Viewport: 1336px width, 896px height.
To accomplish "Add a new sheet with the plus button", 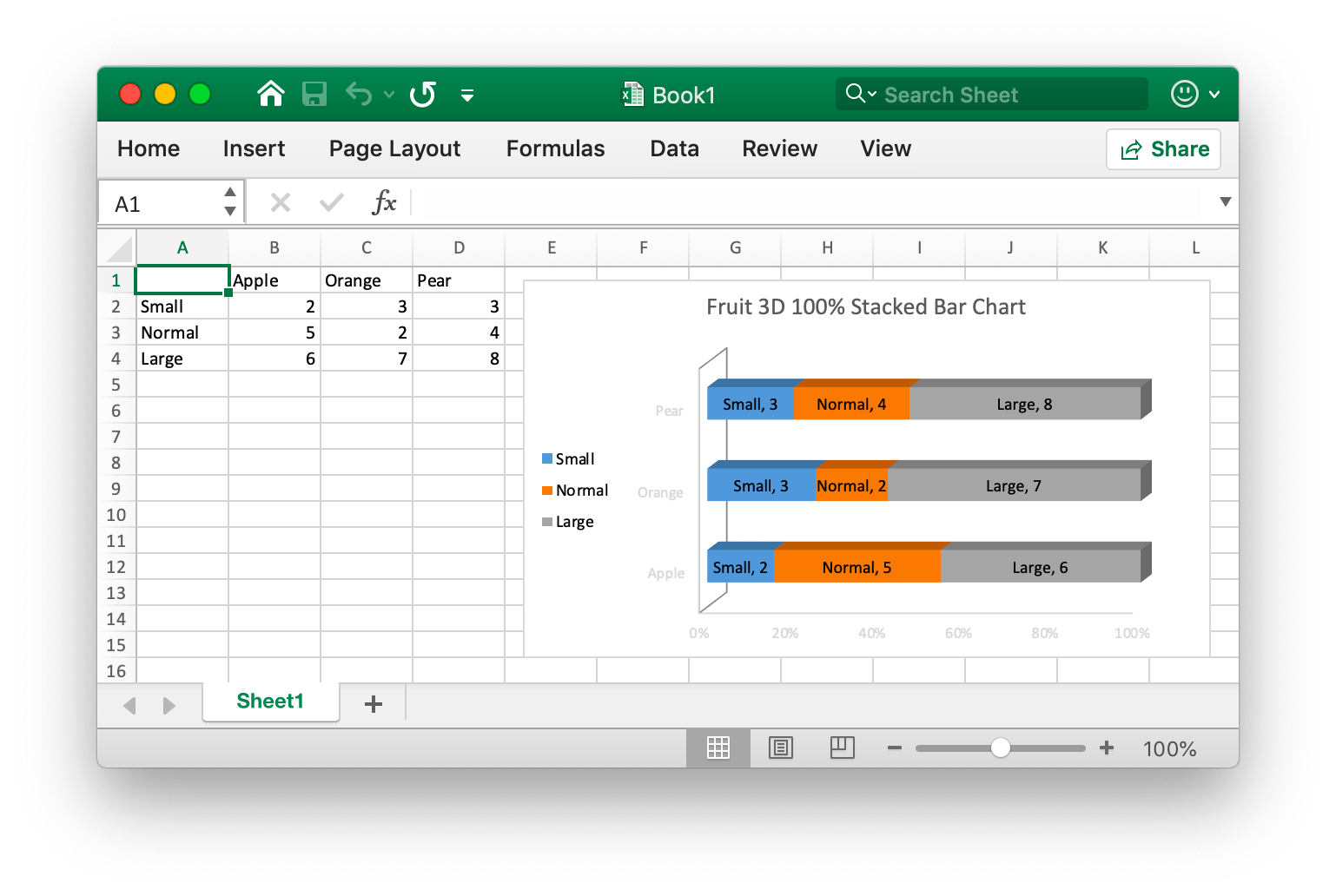I will [x=373, y=703].
